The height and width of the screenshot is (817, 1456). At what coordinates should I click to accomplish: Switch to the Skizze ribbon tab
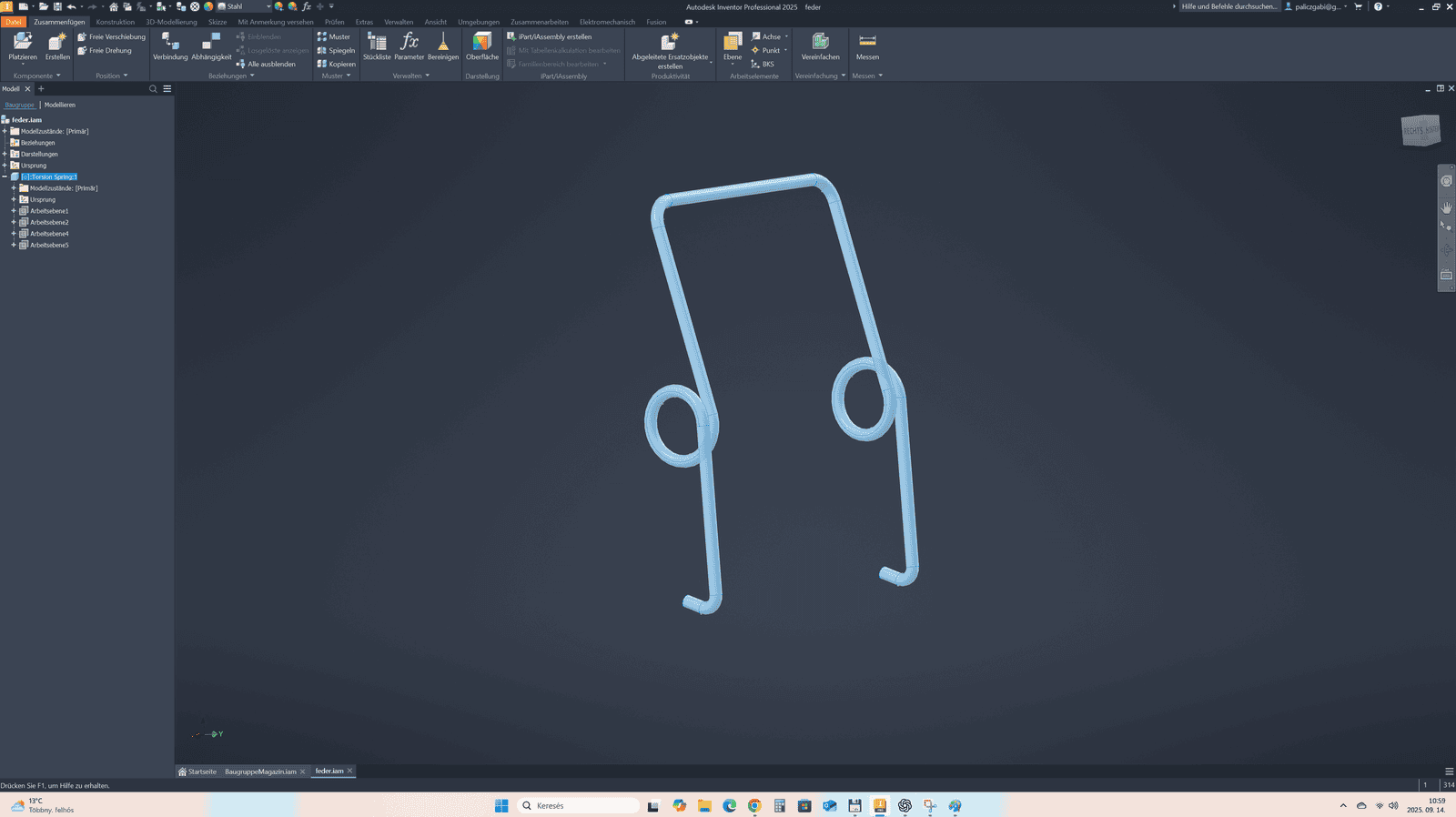tap(217, 22)
